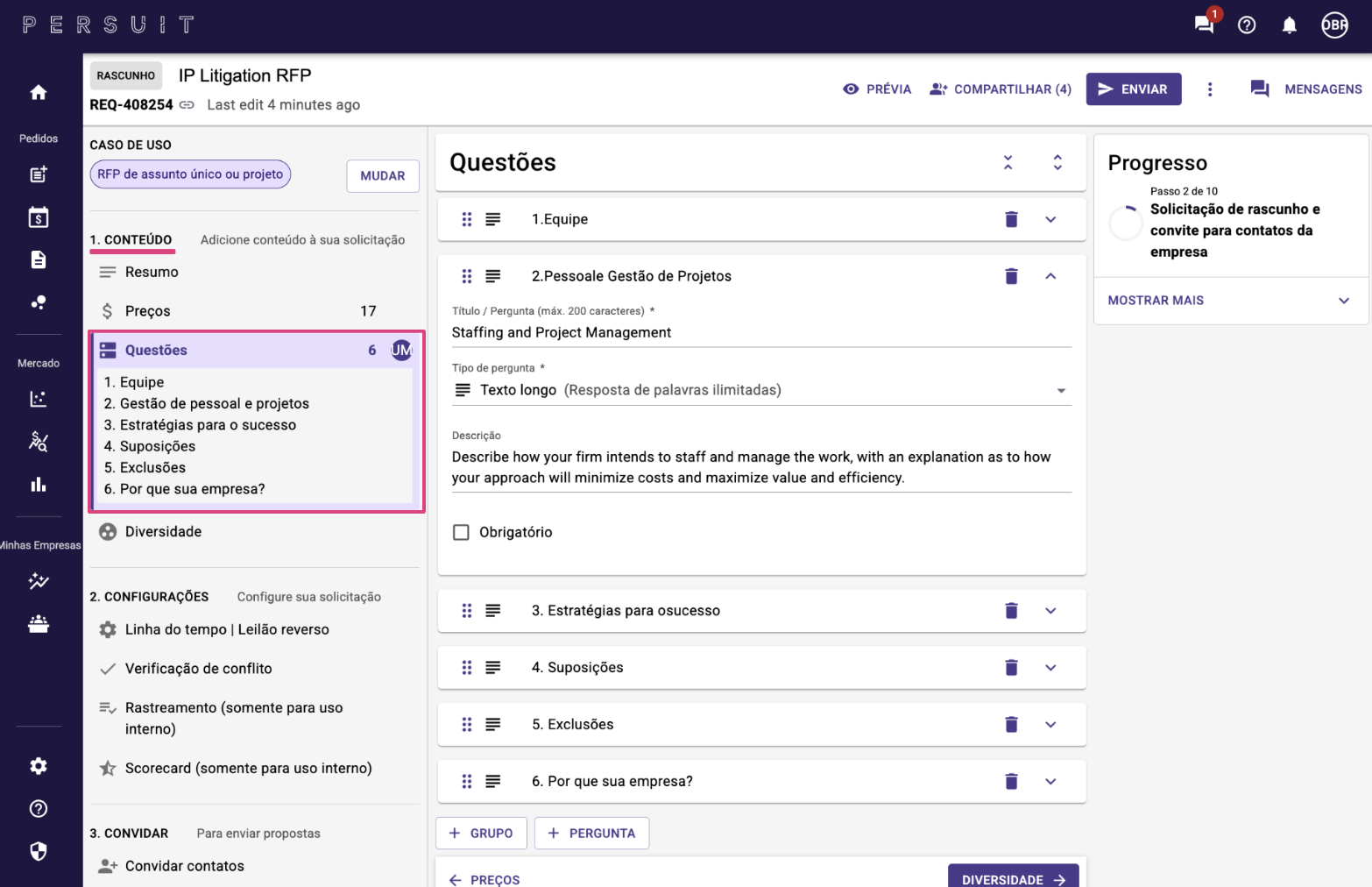Open top bar help icon
This screenshot has height=887, width=1372.
1247,25
